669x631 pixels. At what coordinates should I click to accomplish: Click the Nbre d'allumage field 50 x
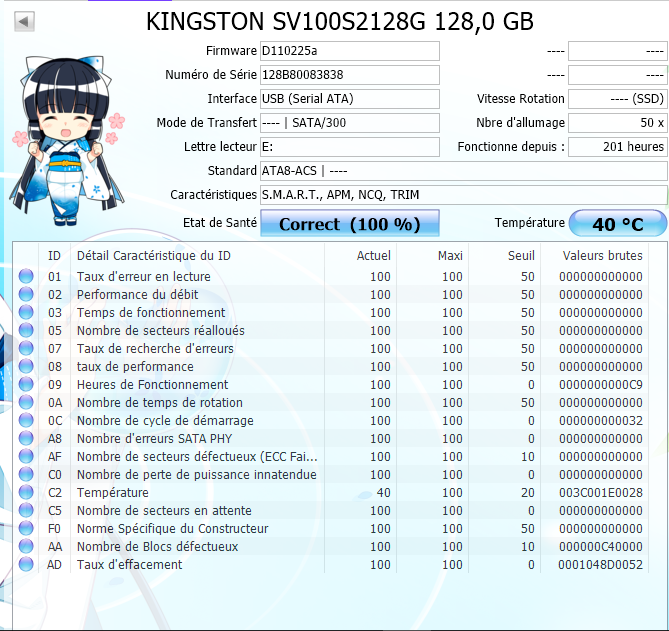[618, 123]
